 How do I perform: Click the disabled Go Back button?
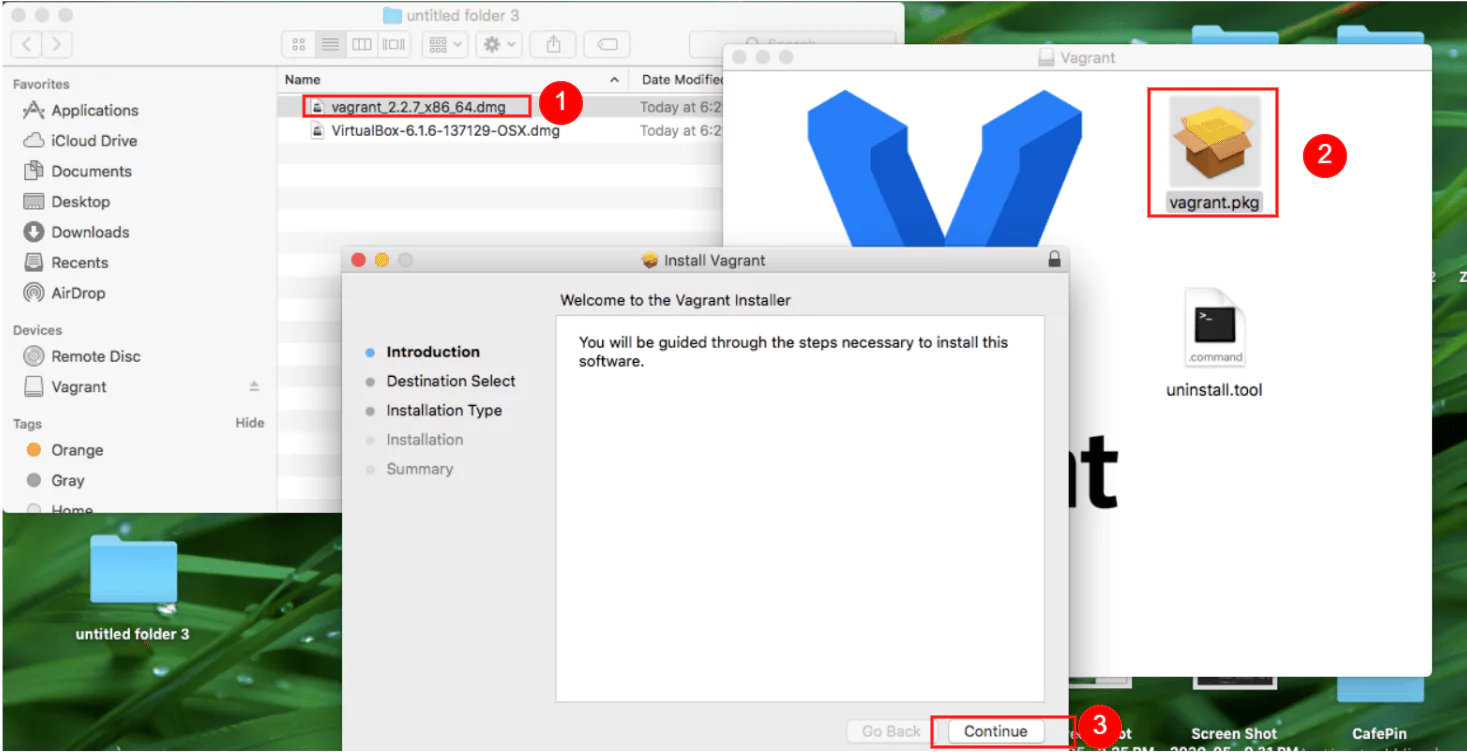click(x=891, y=732)
